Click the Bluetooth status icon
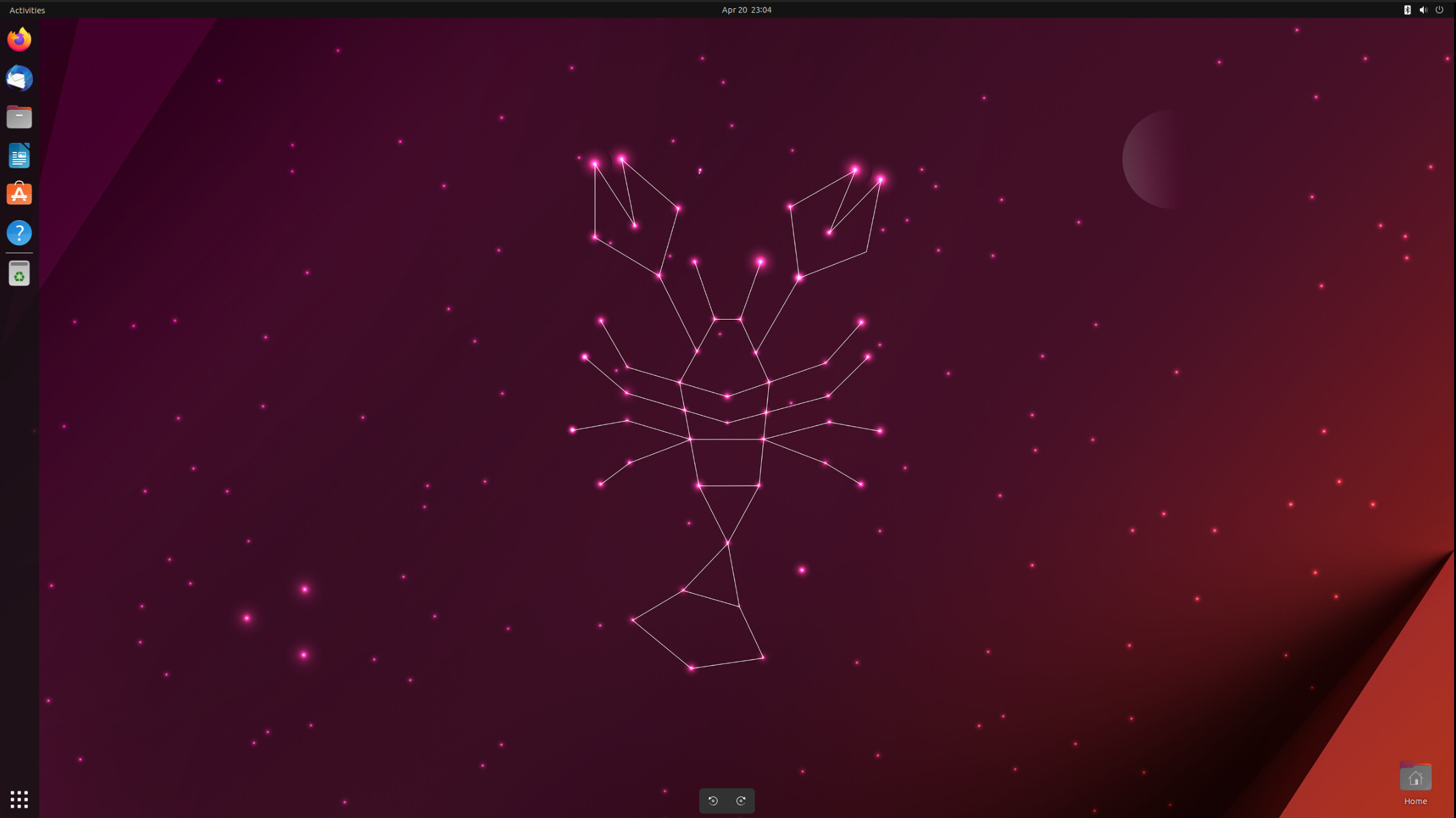This screenshot has width=1456, height=818. [1407, 9]
